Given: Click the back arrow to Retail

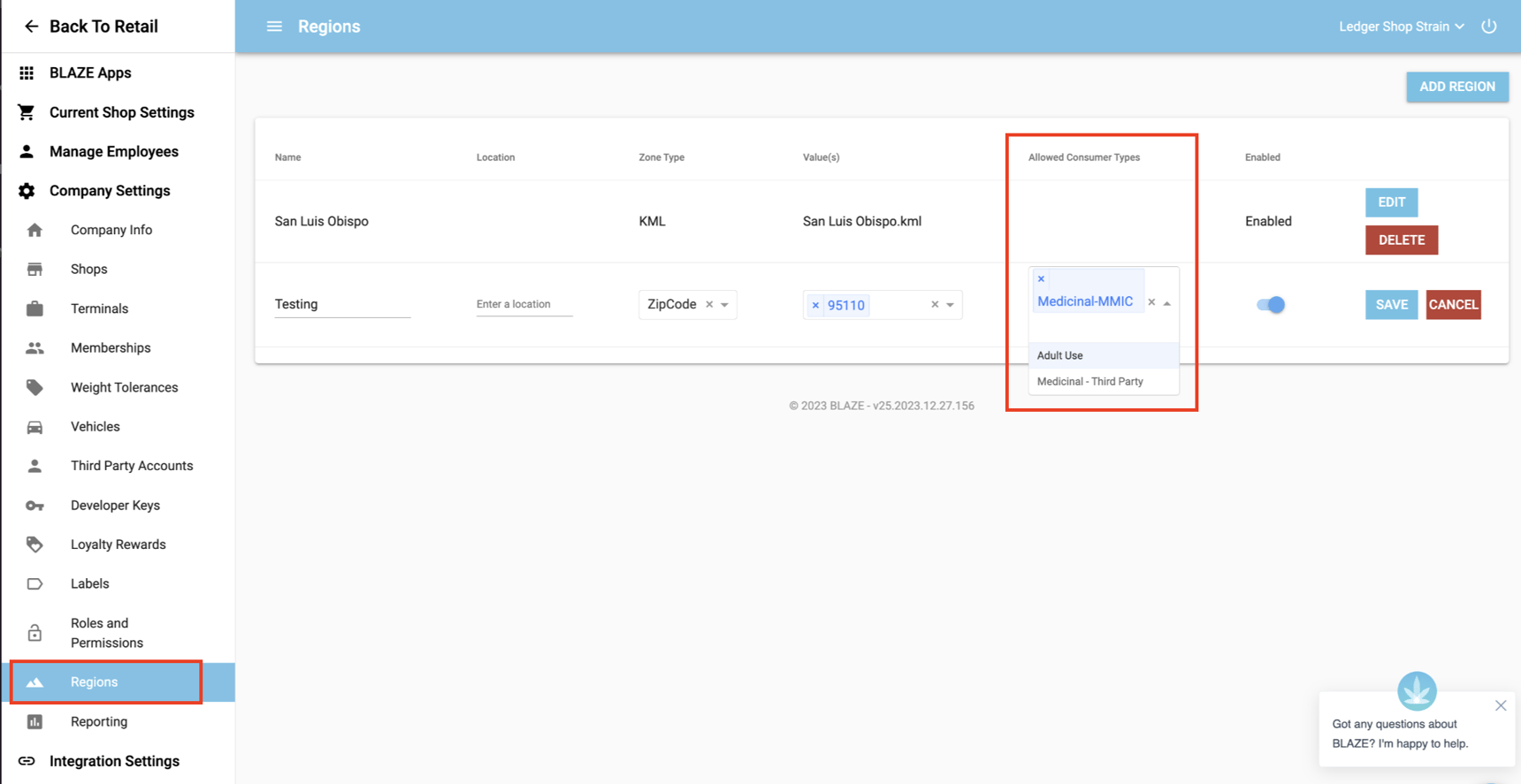Looking at the screenshot, I should point(31,27).
